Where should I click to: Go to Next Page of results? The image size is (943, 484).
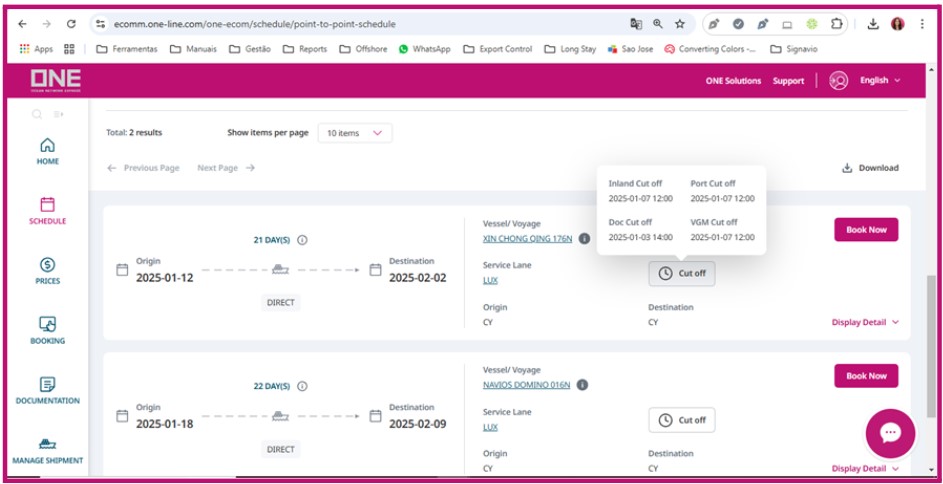[x=226, y=168]
